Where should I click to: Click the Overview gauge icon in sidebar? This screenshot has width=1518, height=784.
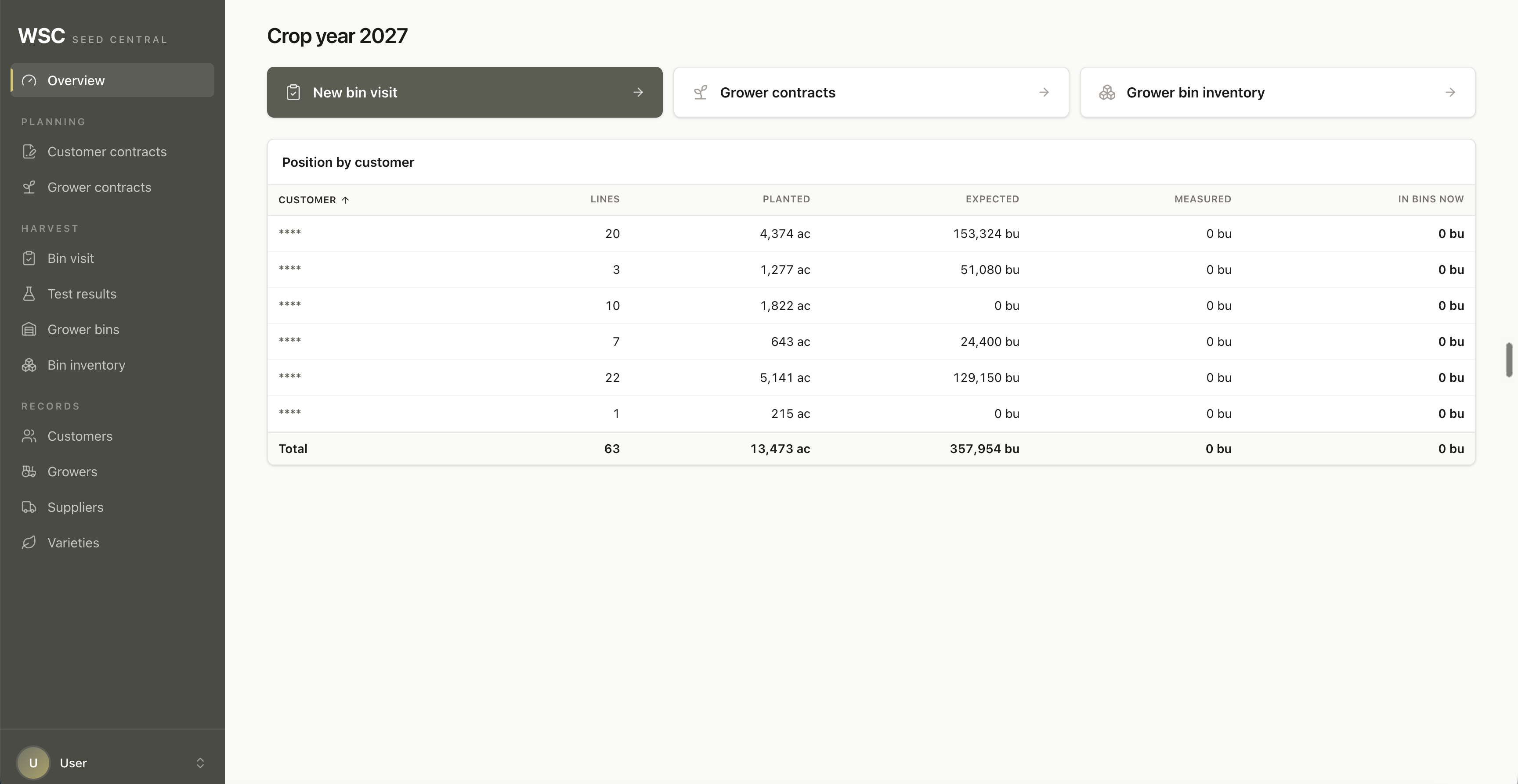coord(29,81)
